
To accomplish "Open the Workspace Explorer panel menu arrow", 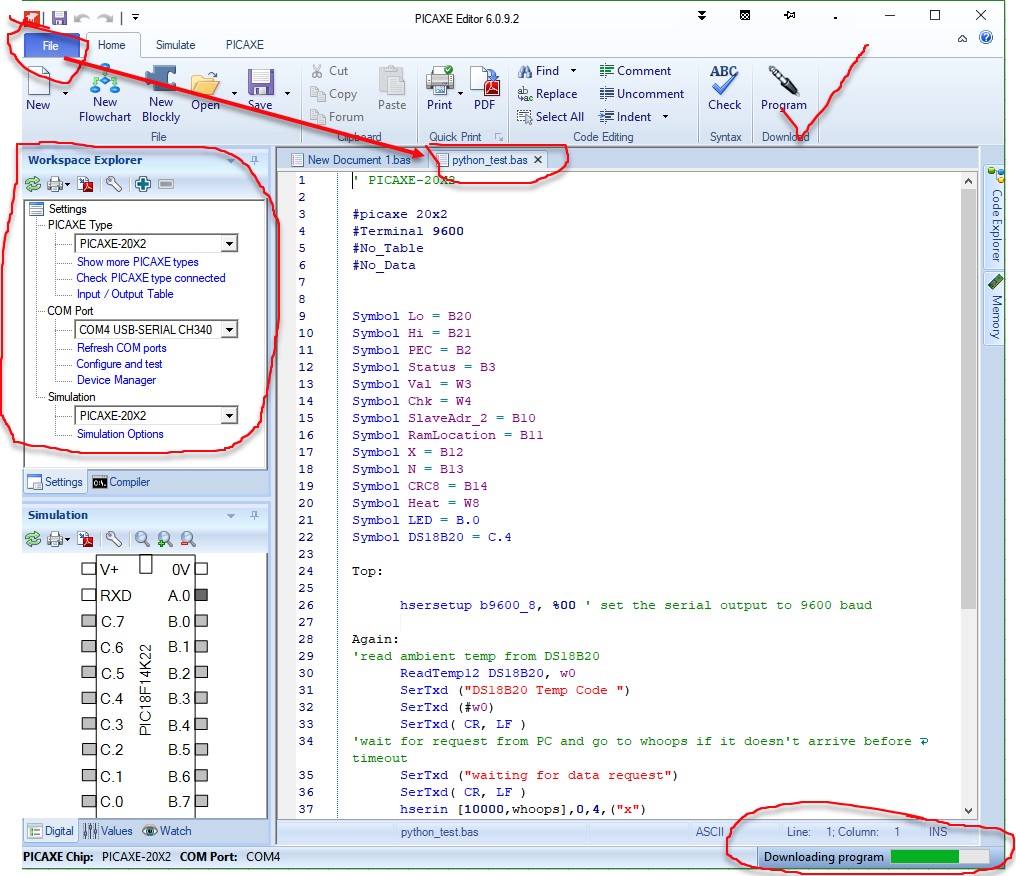I will tap(231, 160).
